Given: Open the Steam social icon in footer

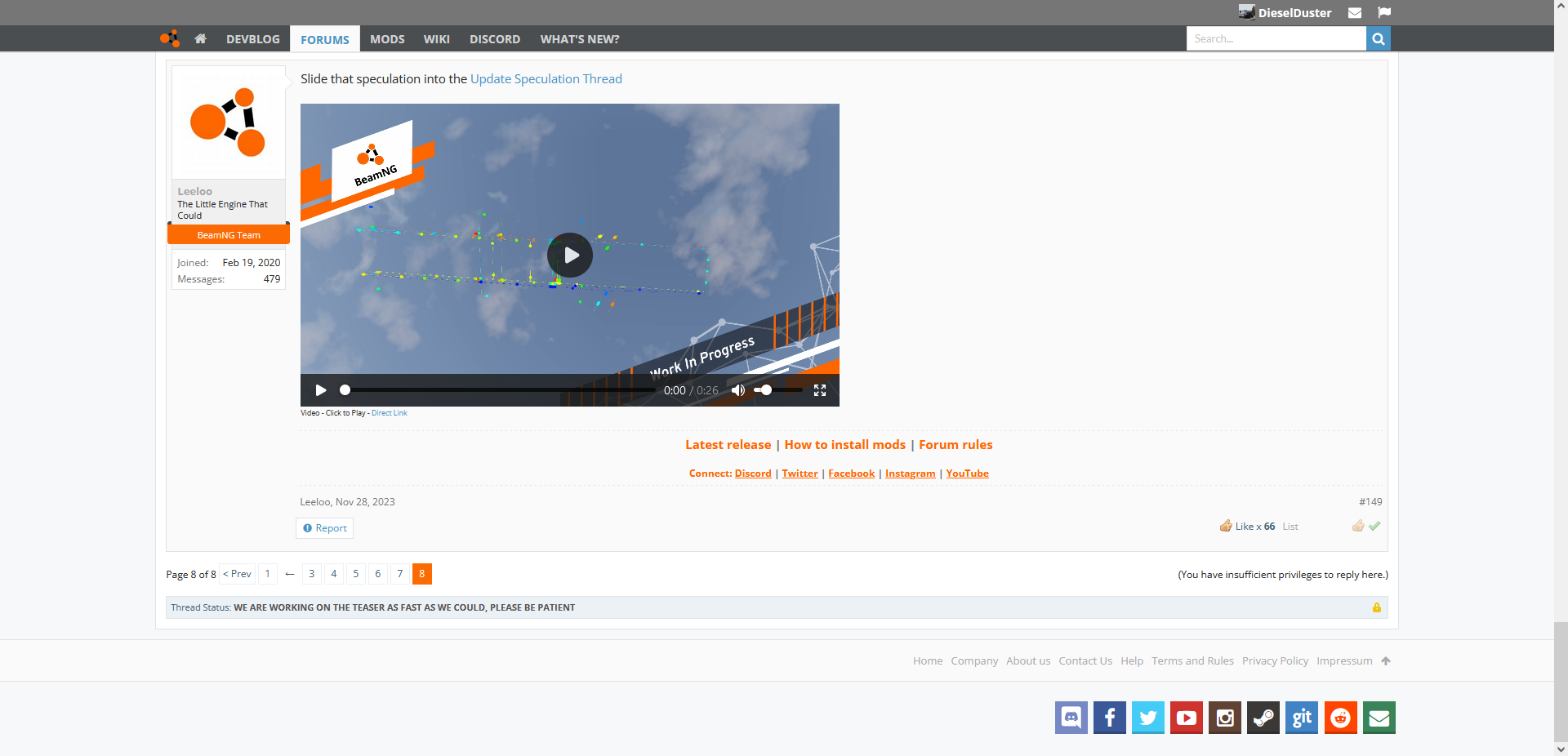Looking at the screenshot, I should (1263, 718).
